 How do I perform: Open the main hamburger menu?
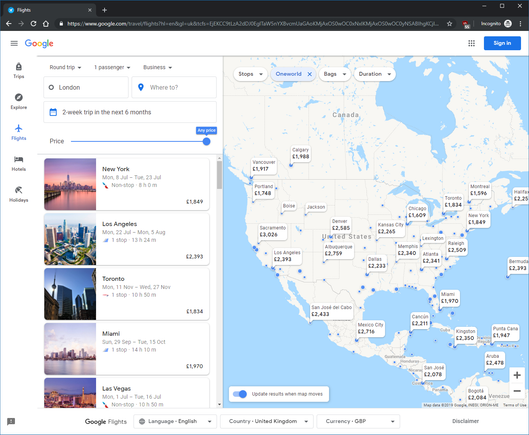14,43
